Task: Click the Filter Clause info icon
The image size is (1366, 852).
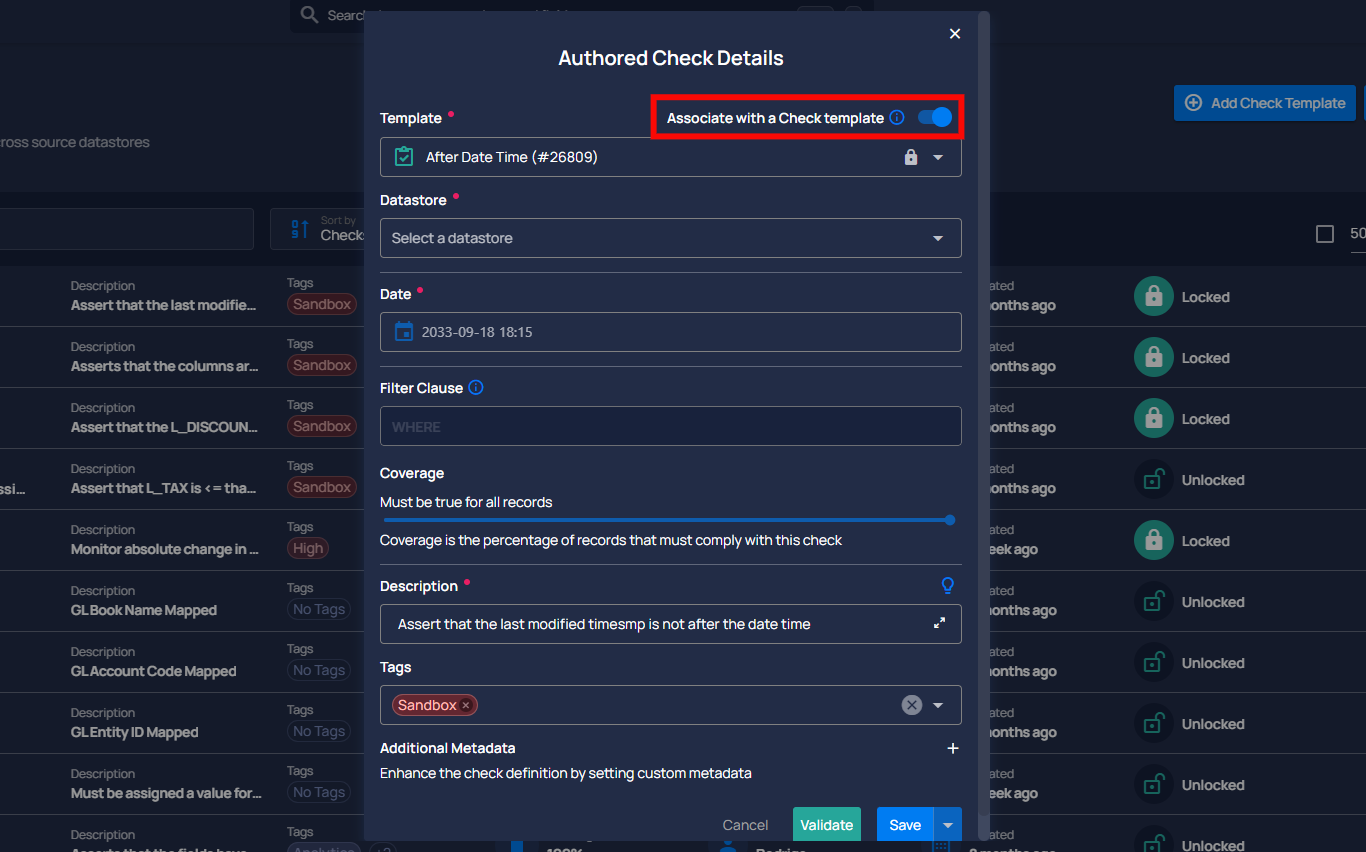Action: [x=476, y=388]
